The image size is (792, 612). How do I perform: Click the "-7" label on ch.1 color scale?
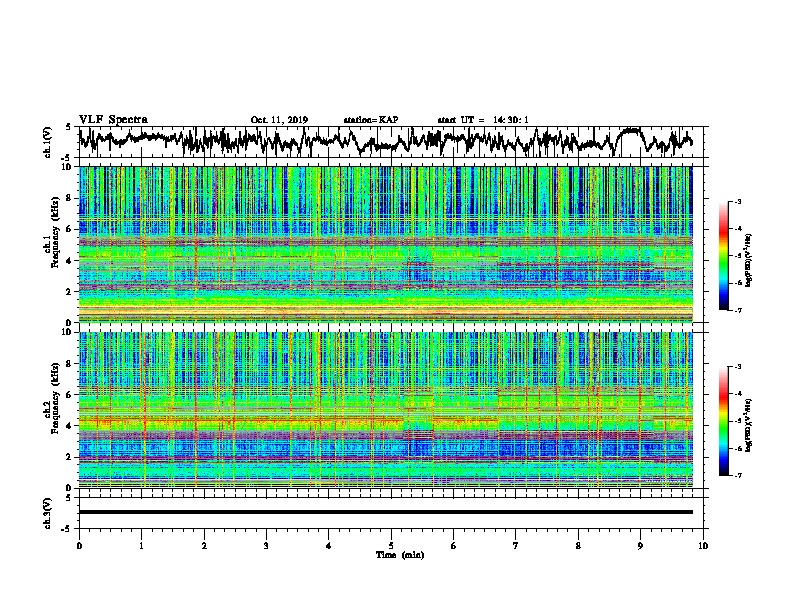pyautogui.click(x=737, y=310)
